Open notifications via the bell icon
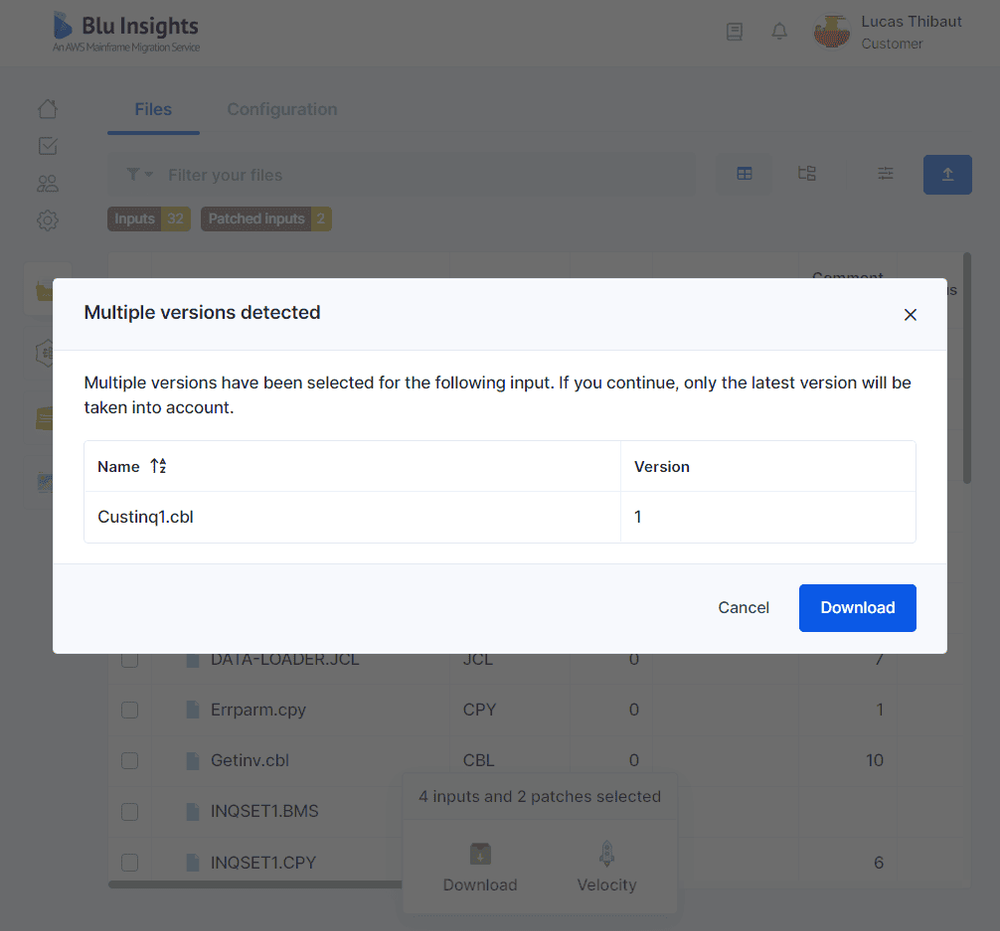1000x931 pixels. tap(779, 31)
